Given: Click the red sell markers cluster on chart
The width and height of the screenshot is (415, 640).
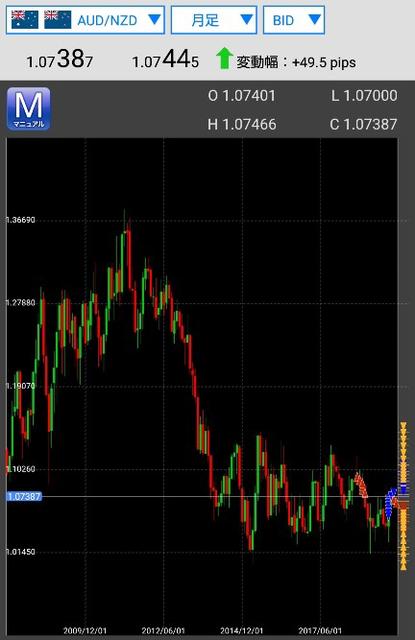Looking at the screenshot, I should [361, 484].
